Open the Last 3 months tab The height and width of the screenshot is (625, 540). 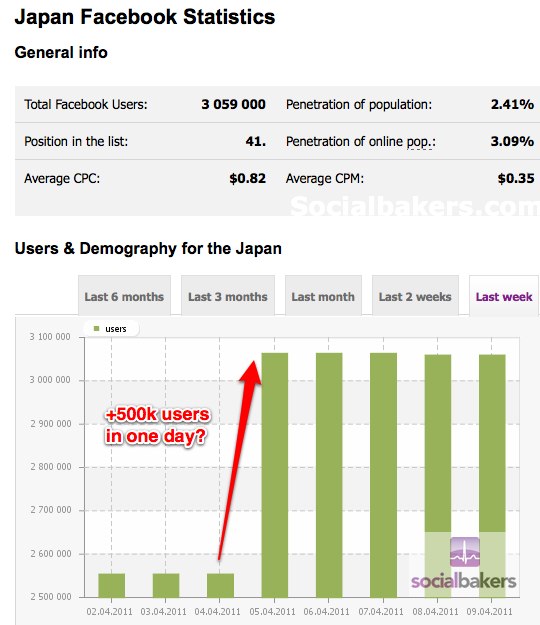pos(228,296)
